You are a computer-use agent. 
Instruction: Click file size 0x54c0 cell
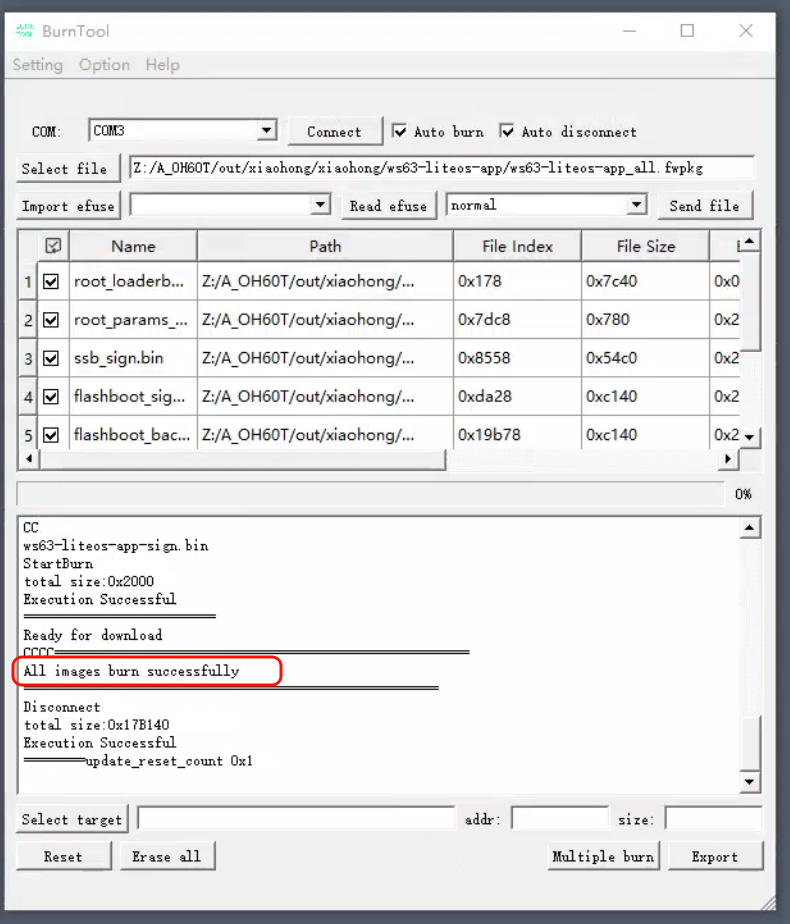(x=646, y=358)
